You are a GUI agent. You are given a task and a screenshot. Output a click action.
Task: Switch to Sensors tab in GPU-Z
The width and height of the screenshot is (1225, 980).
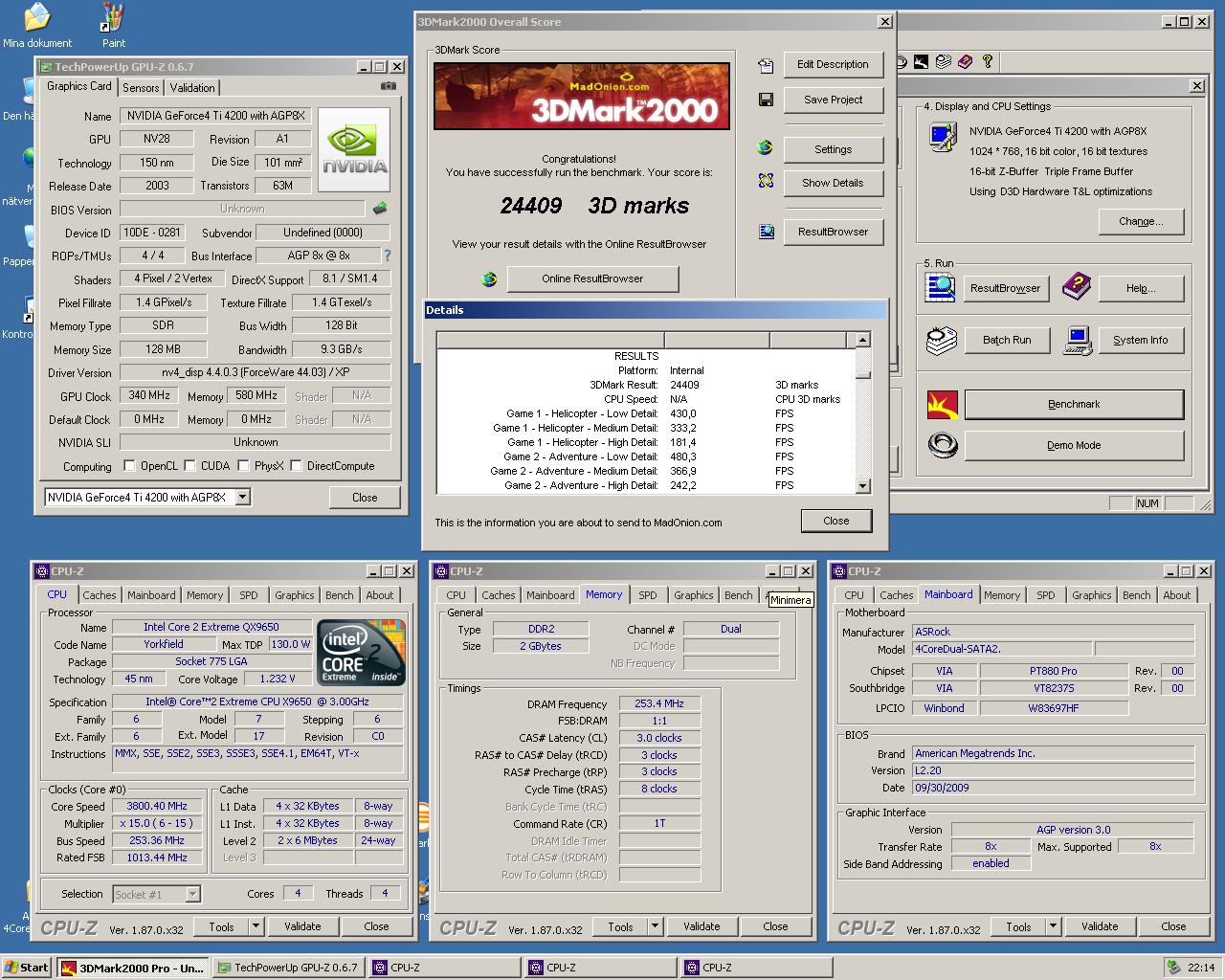click(141, 88)
